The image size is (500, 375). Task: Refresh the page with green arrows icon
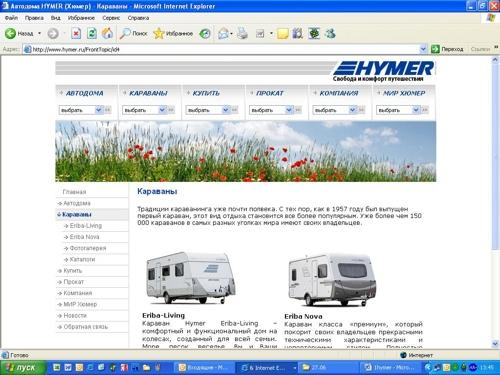pyautogui.click(x=92, y=33)
